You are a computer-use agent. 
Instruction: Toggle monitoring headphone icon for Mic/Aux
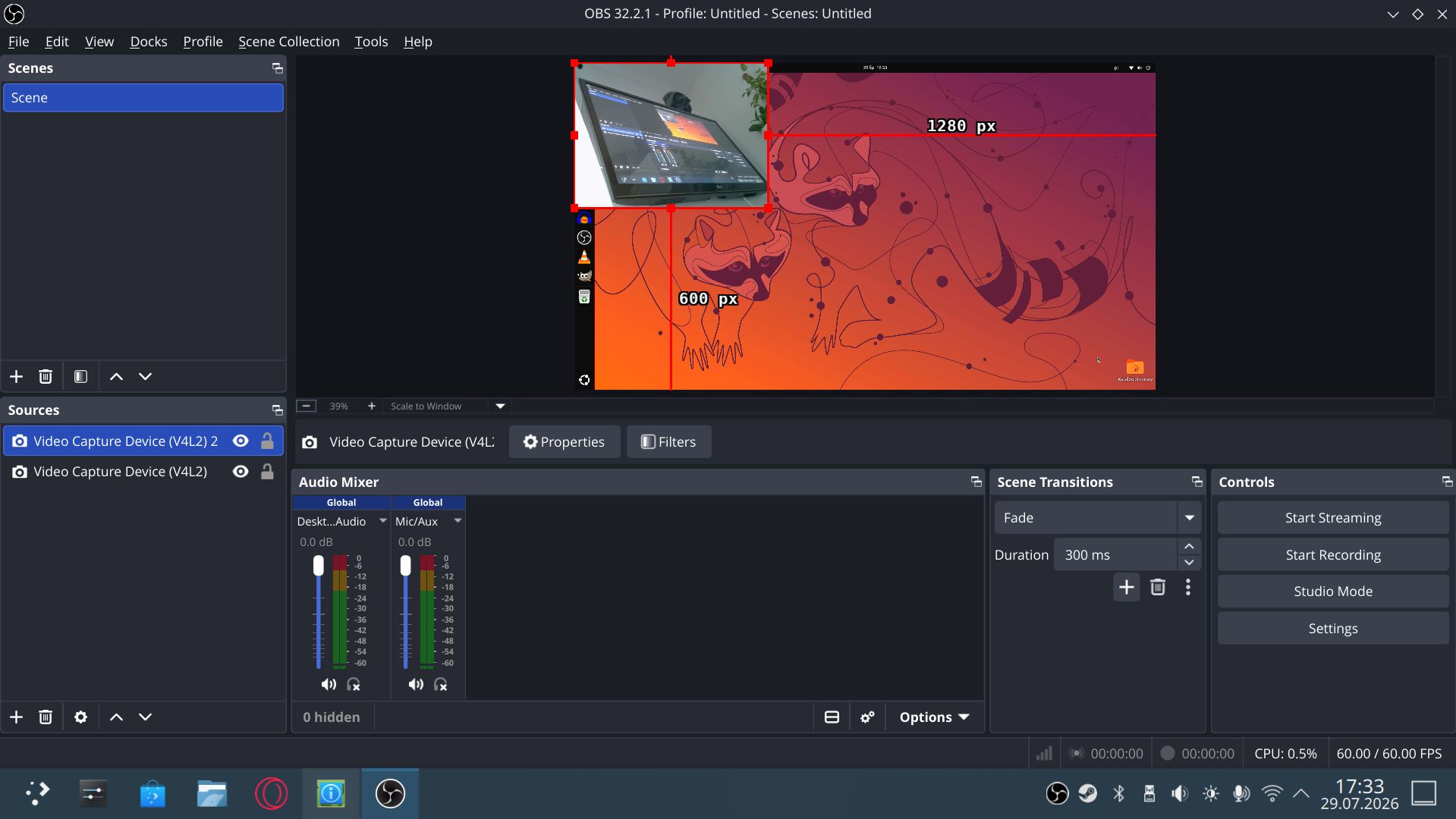tap(441, 684)
